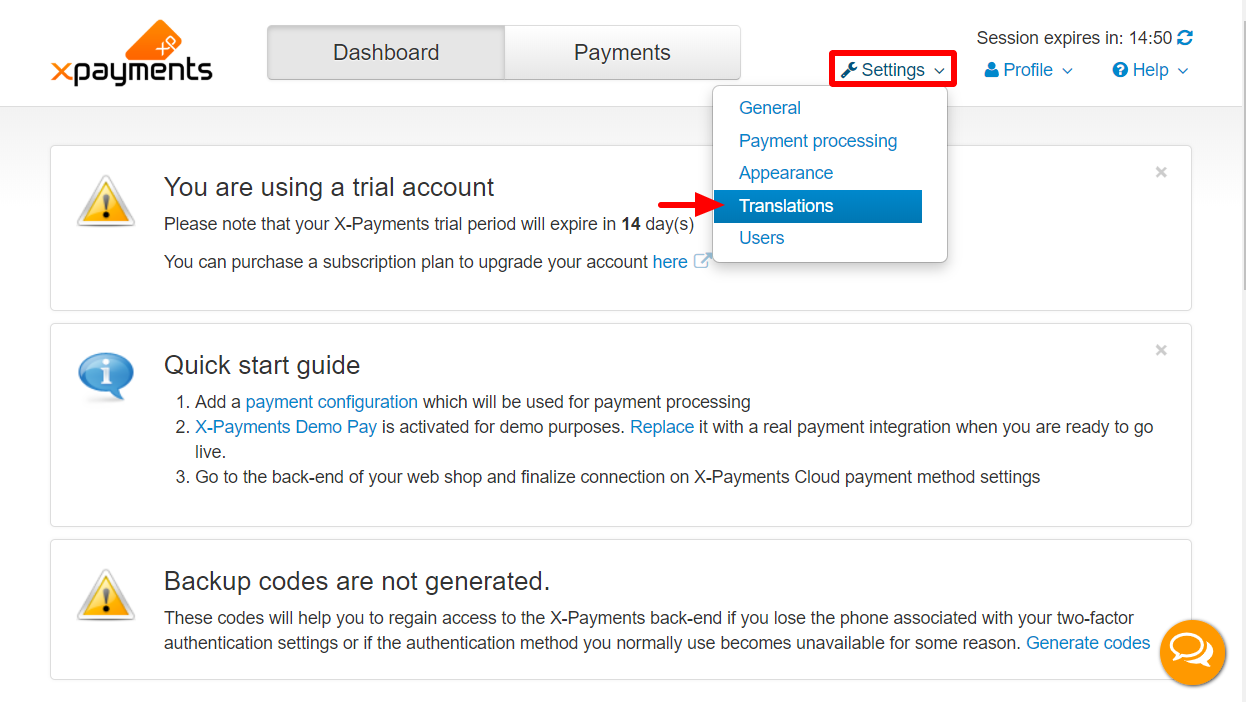Click the Replace link
Screen dimensions: 1246x702
pyautogui.click(x=662, y=427)
